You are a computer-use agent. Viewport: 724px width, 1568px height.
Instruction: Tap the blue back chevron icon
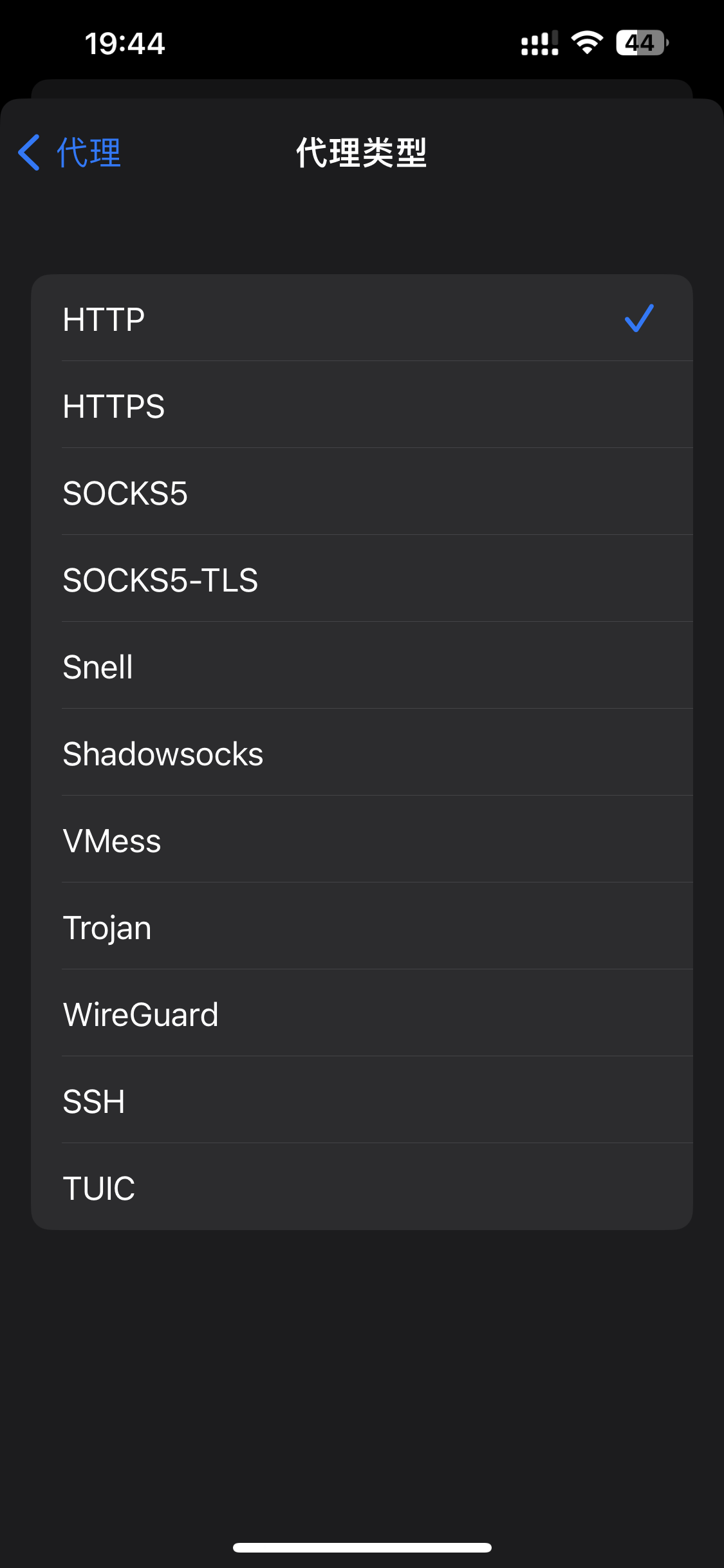pyautogui.click(x=30, y=153)
